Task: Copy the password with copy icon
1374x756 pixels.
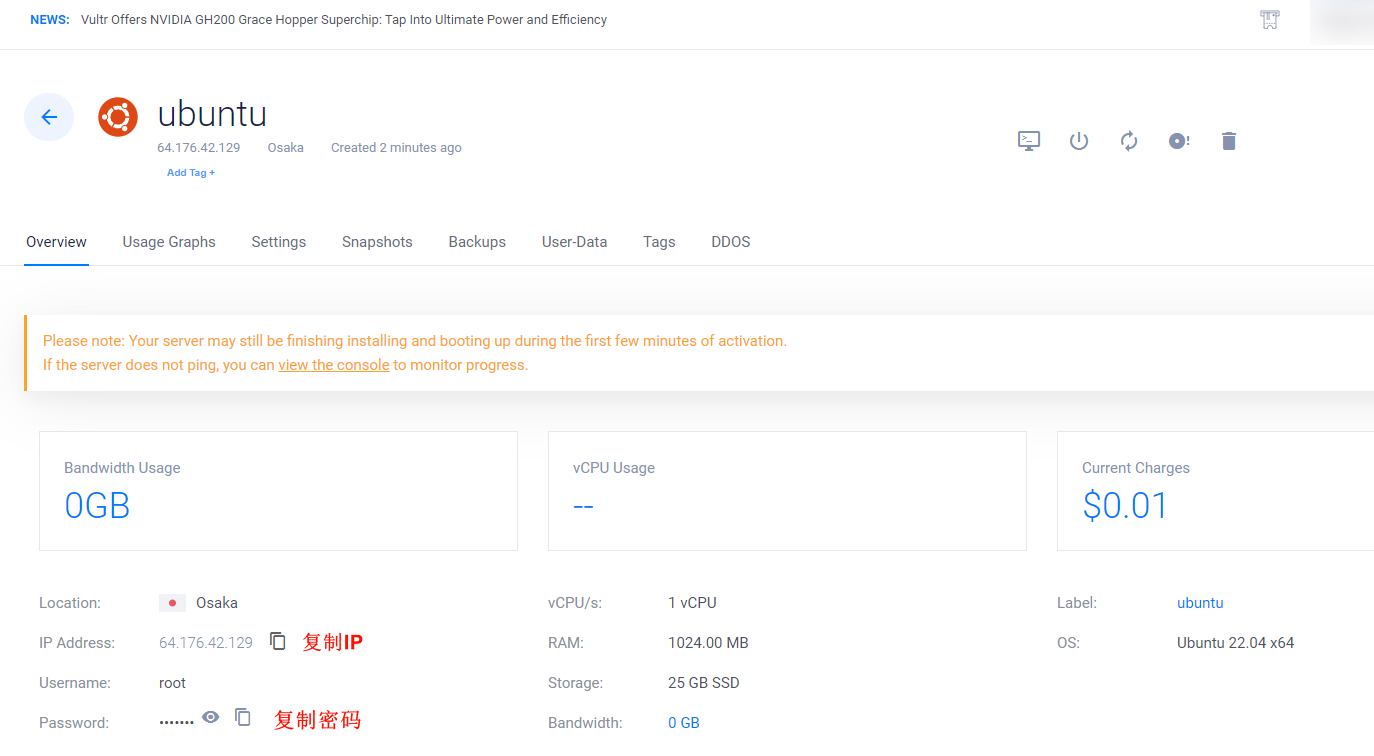Action: point(243,717)
